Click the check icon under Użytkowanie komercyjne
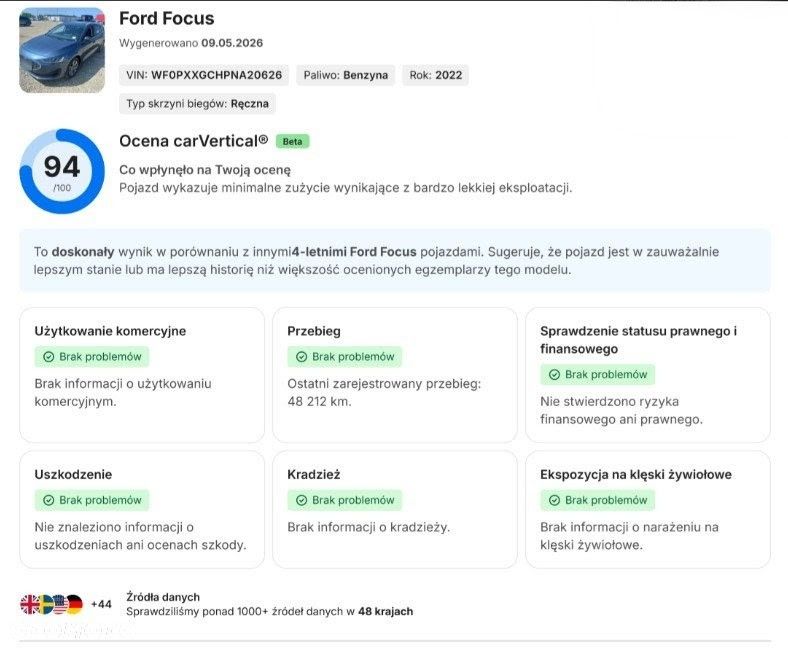This screenshot has height=648, width=788. [49, 357]
